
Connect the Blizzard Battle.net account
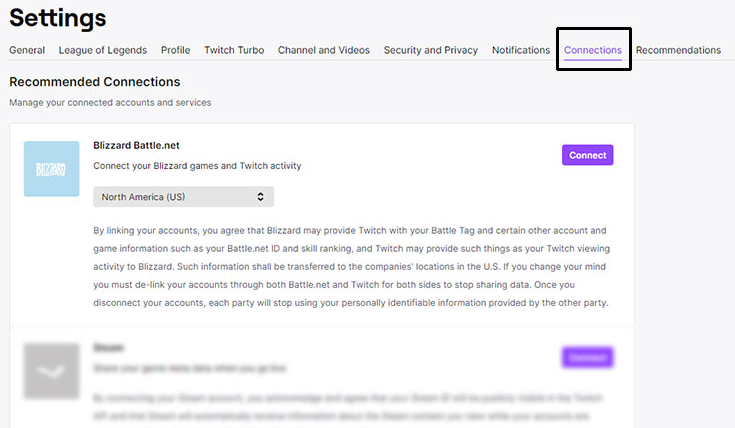coord(587,155)
